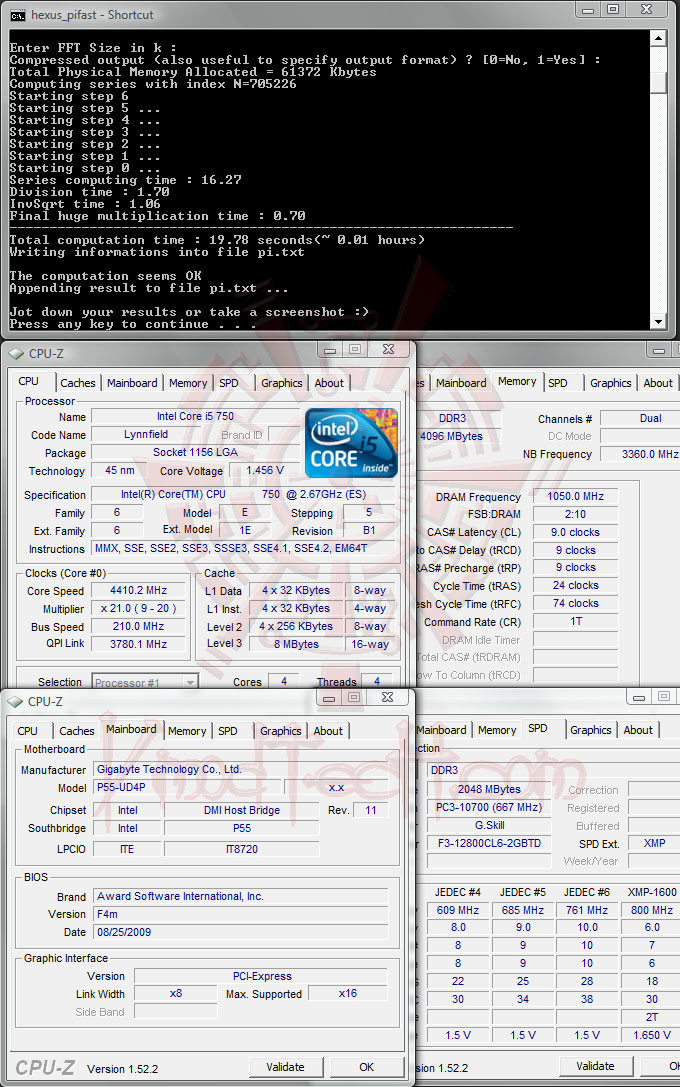
Task: Select SPD tab in the Mainboard window
Action: tap(228, 731)
